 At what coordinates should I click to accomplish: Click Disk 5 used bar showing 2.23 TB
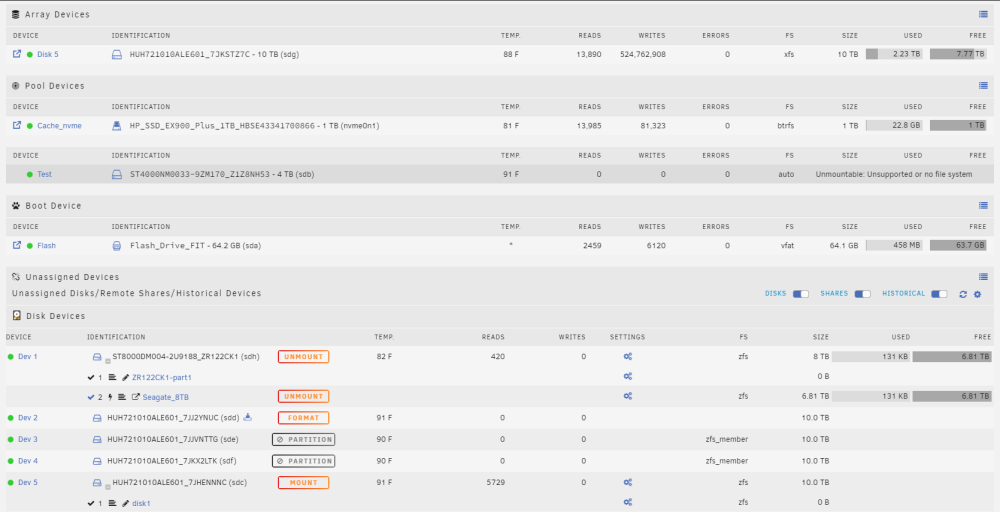pyautogui.click(x=894, y=54)
